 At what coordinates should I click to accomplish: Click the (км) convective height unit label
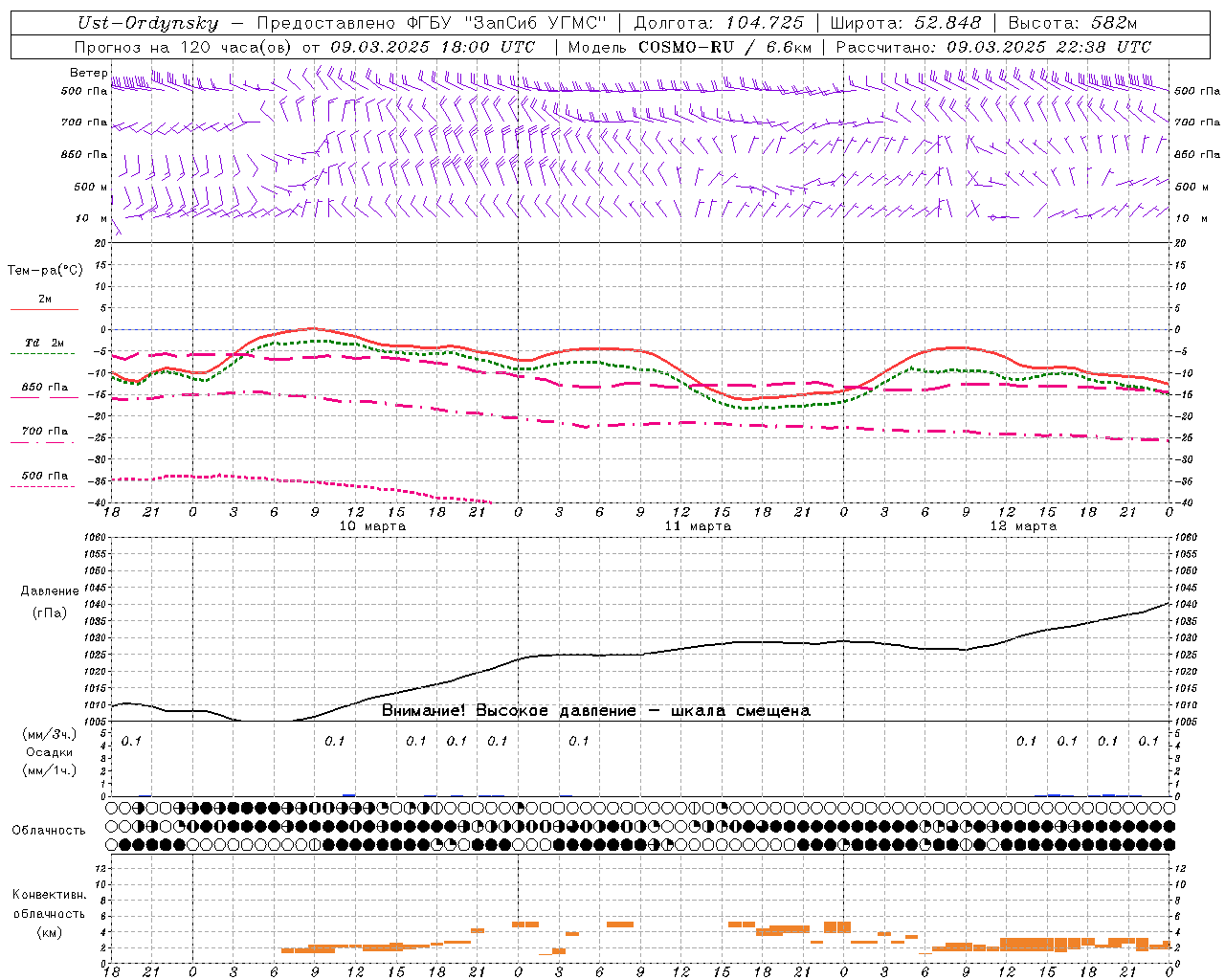pyautogui.click(x=50, y=932)
